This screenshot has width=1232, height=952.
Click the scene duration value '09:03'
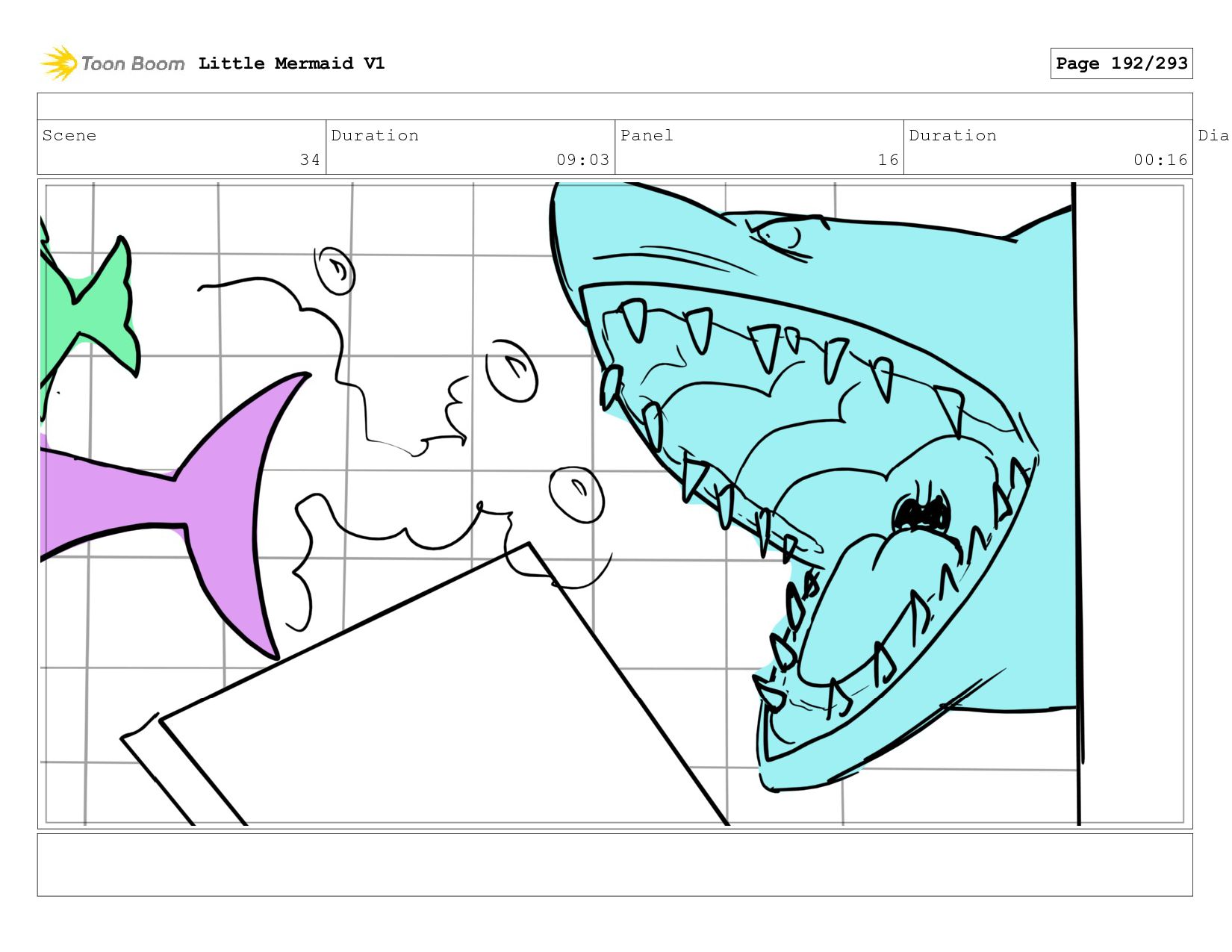pyautogui.click(x=582, y=160)
